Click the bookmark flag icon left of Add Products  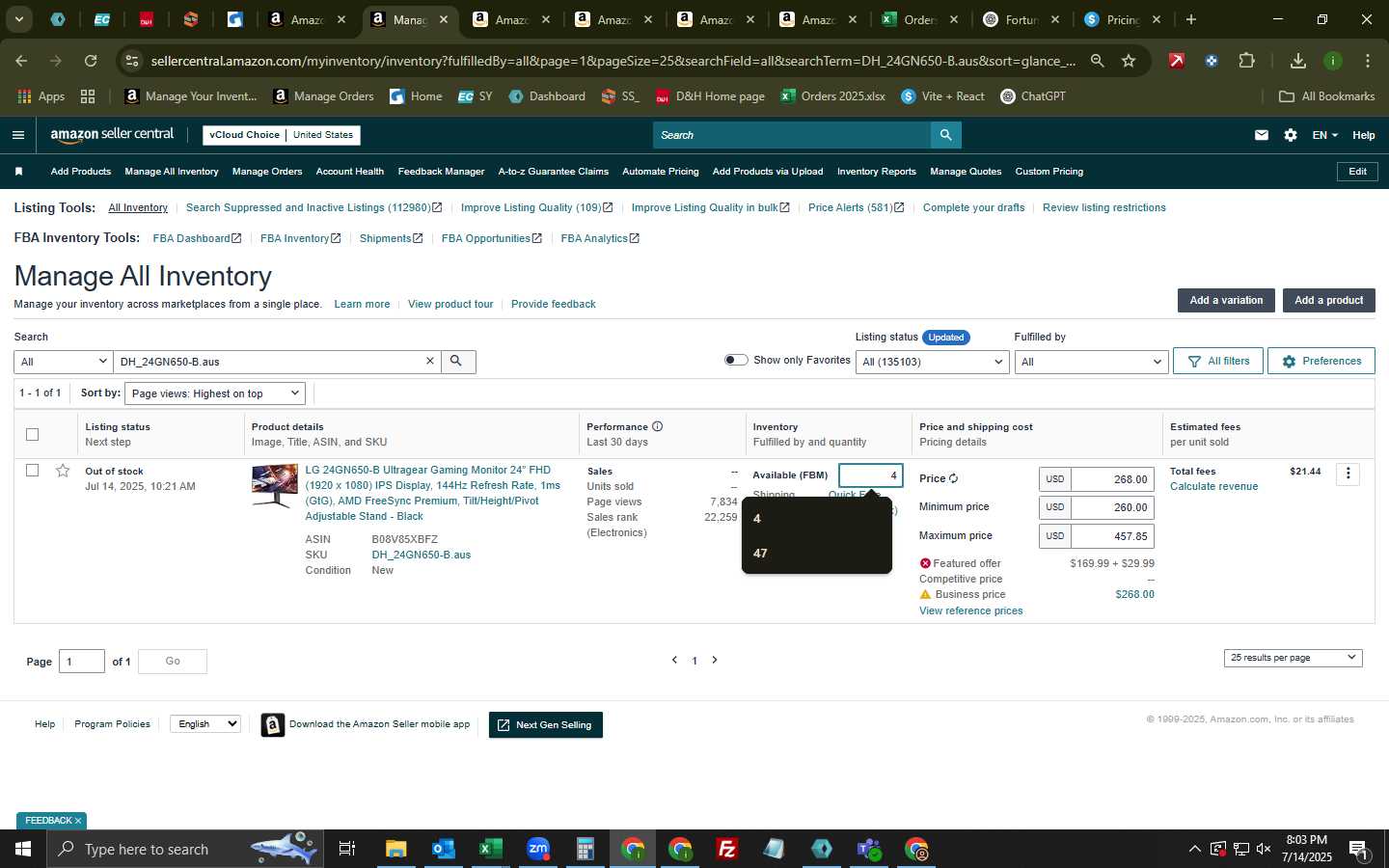18,172
